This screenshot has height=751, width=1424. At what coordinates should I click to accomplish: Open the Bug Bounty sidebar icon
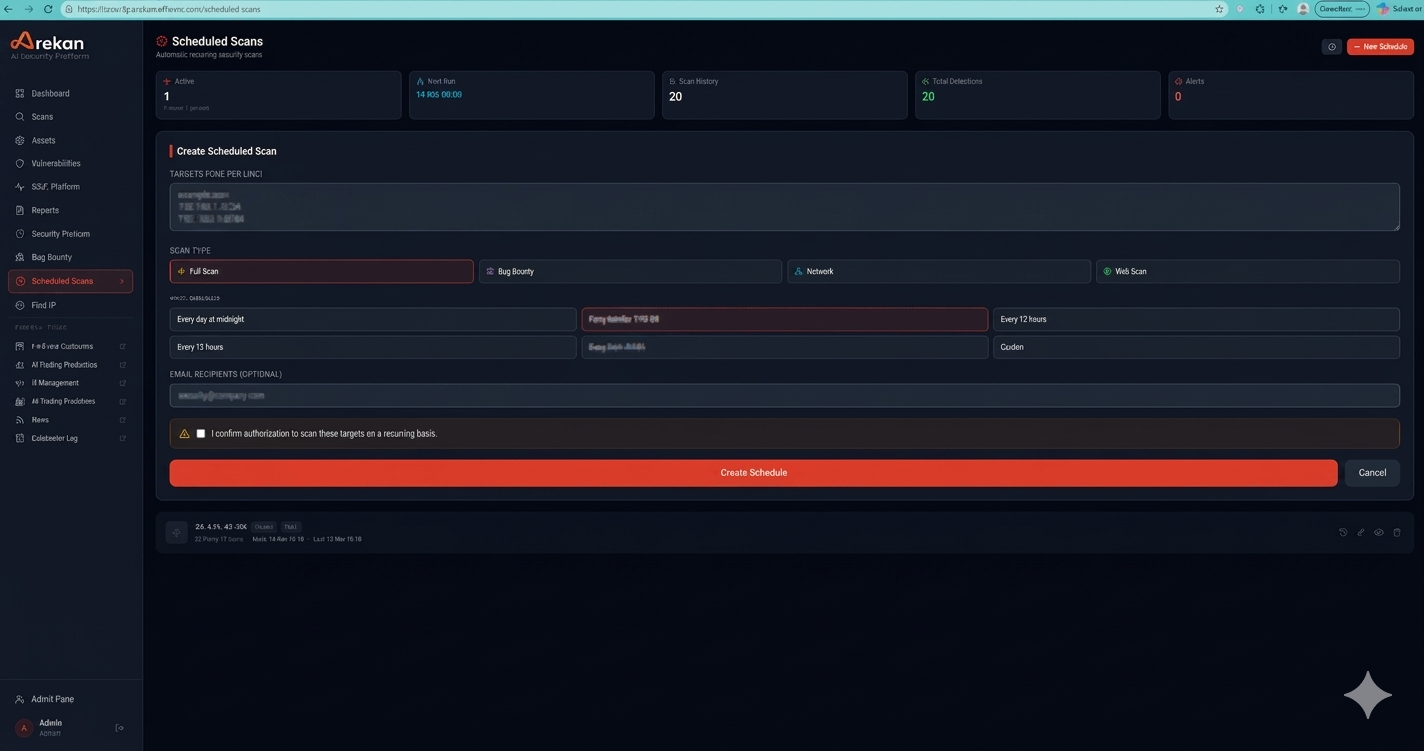pyautogui.click(x=20, y=257)
